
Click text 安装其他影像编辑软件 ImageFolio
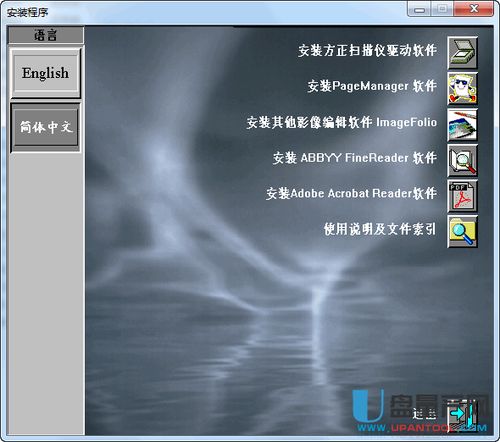(342, 122)
